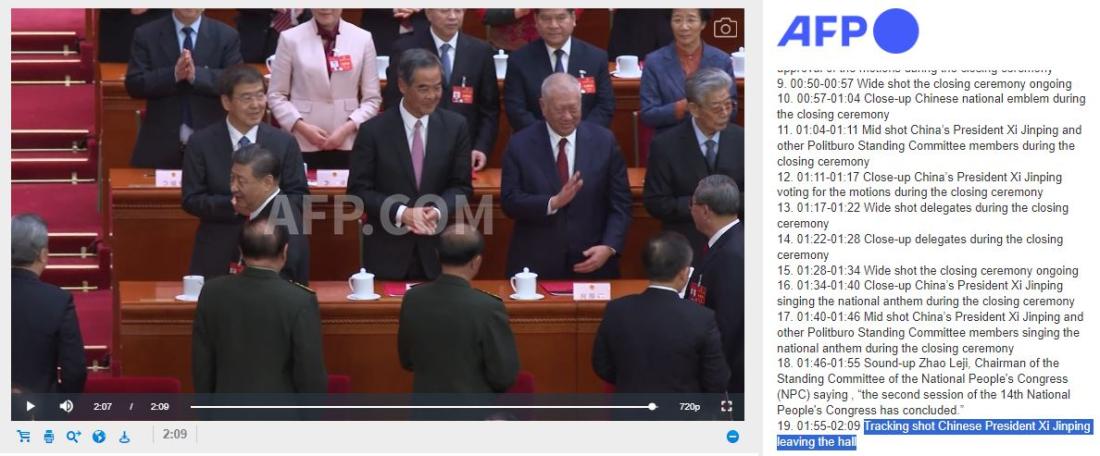Click the video progress bar handle
Image resolution: width=1100 pixels, height=456 pixels.
[x=652, y=406]
